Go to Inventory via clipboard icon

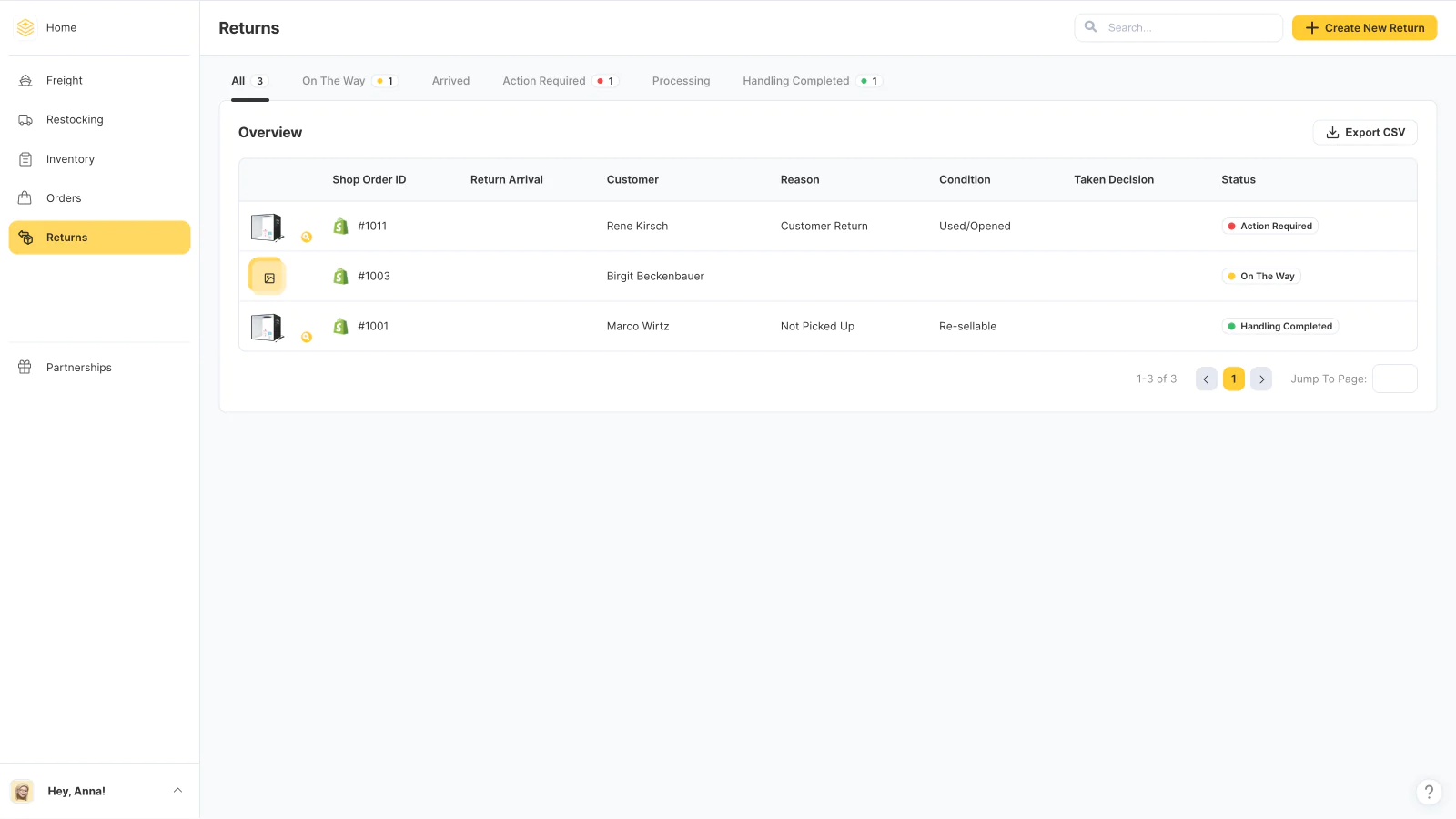click(x=25, y=159)
